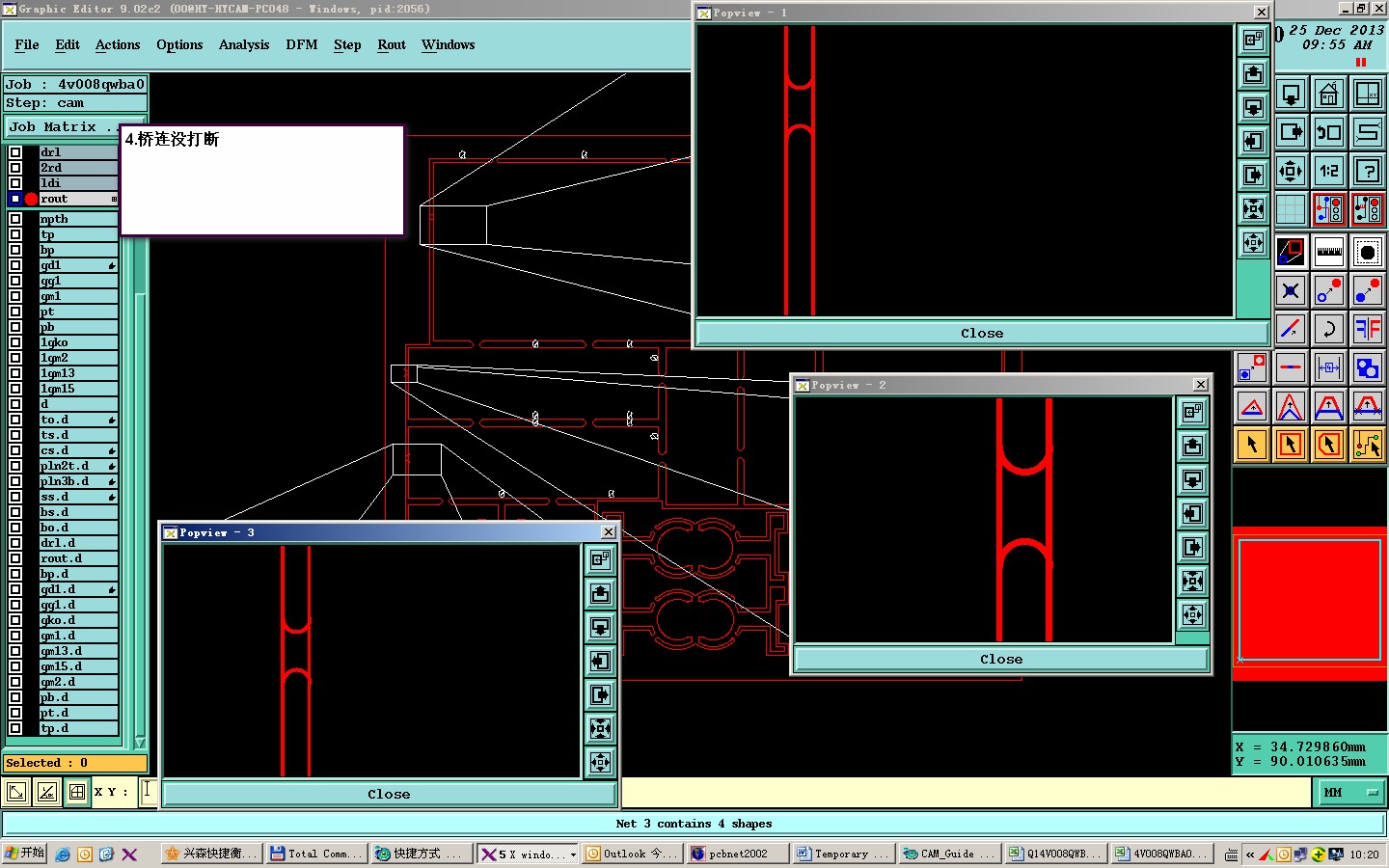
Task: Toggle the npth layer checkbox
Action: tap(15, 219)
